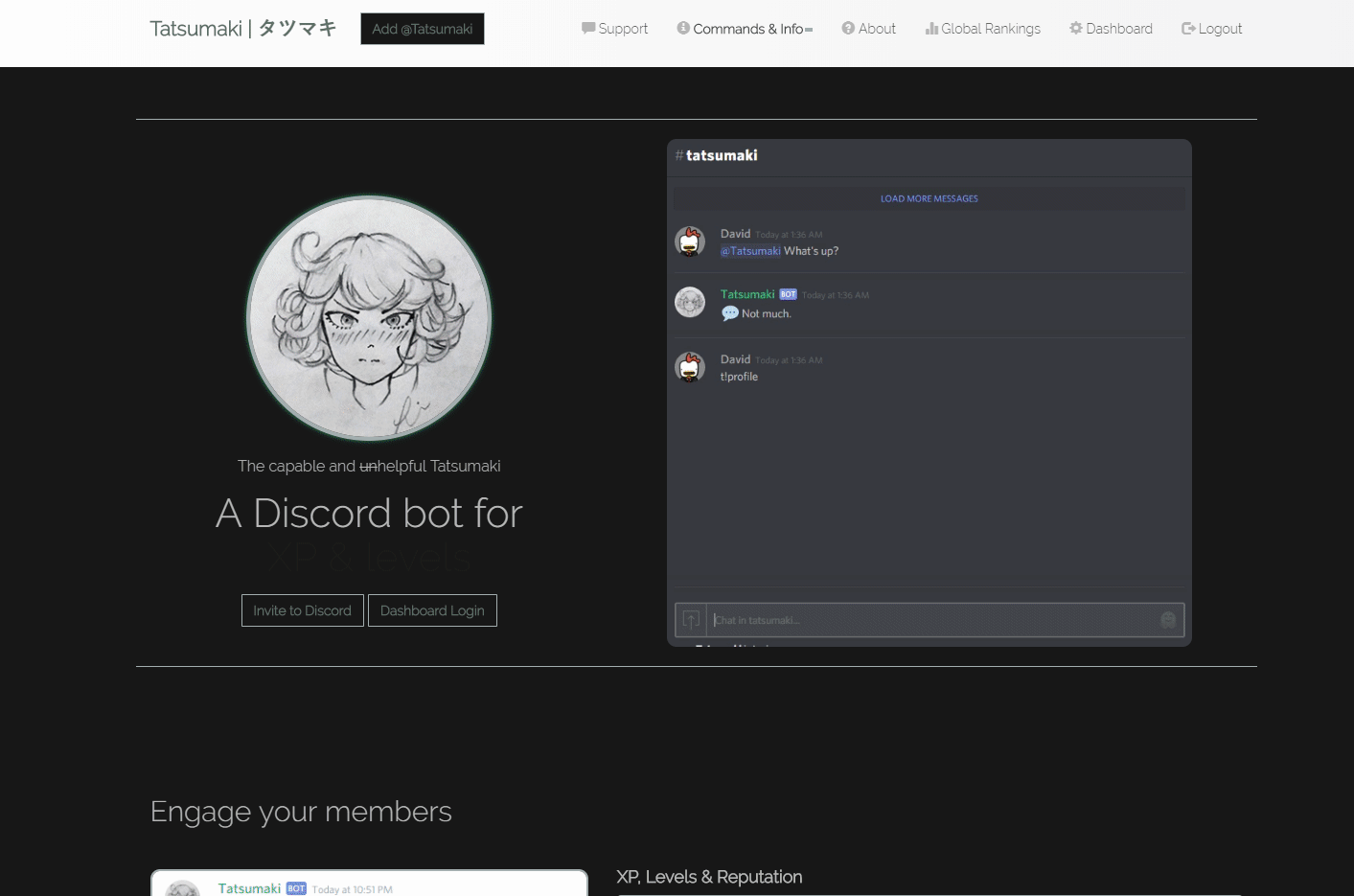This screenshot has width=1354, height=896.
Task: Click the "XP, Levels & Reputation" heading
Action: (x=709, y=877)
